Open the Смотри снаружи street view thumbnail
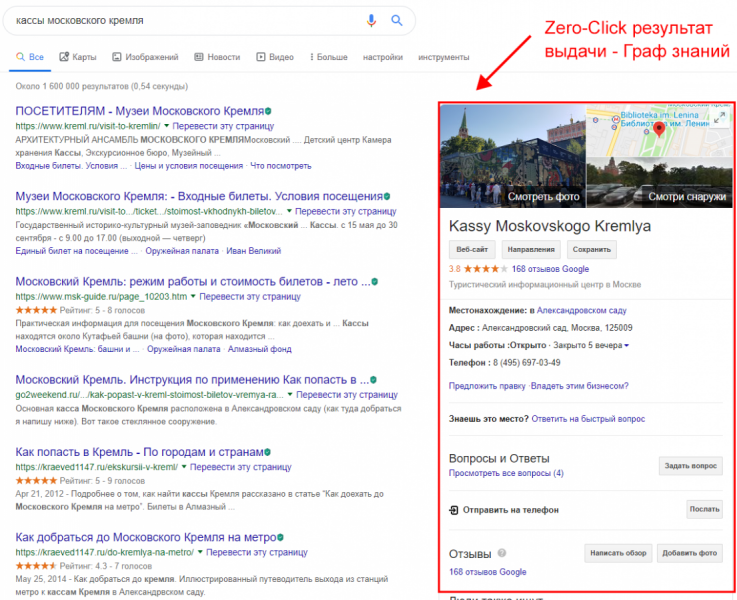Viewport: 737px width, 600px height. coord(660,183)
